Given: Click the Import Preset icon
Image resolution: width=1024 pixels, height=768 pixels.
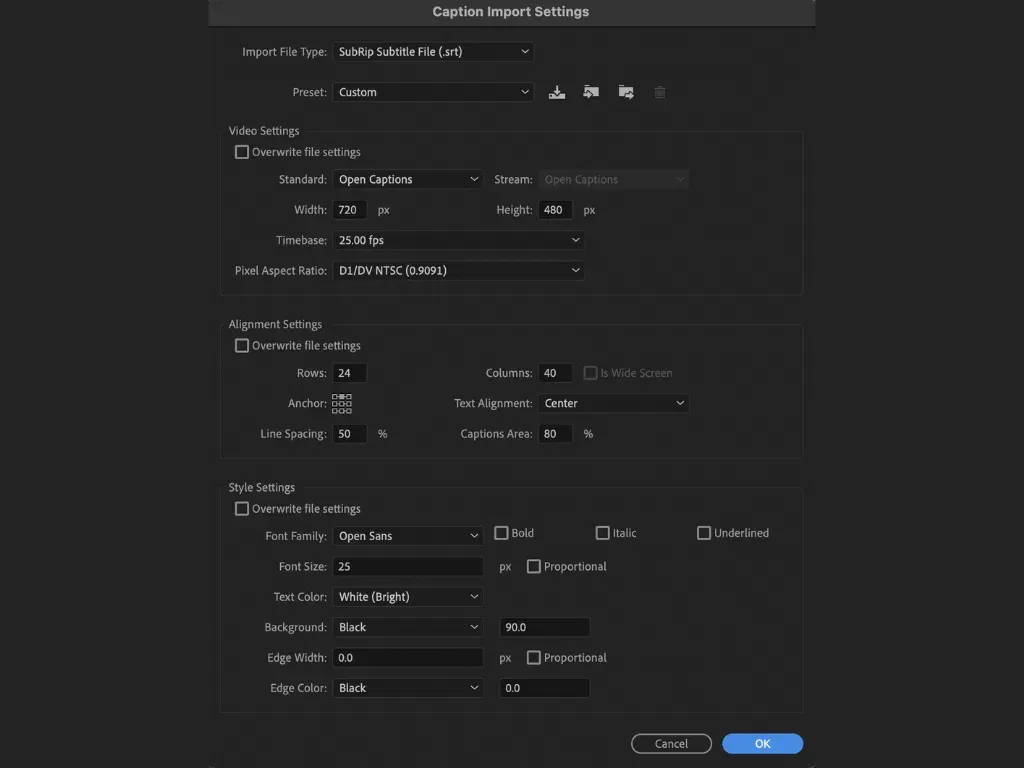Looking at the screenshot, I should tap(591, 92).
